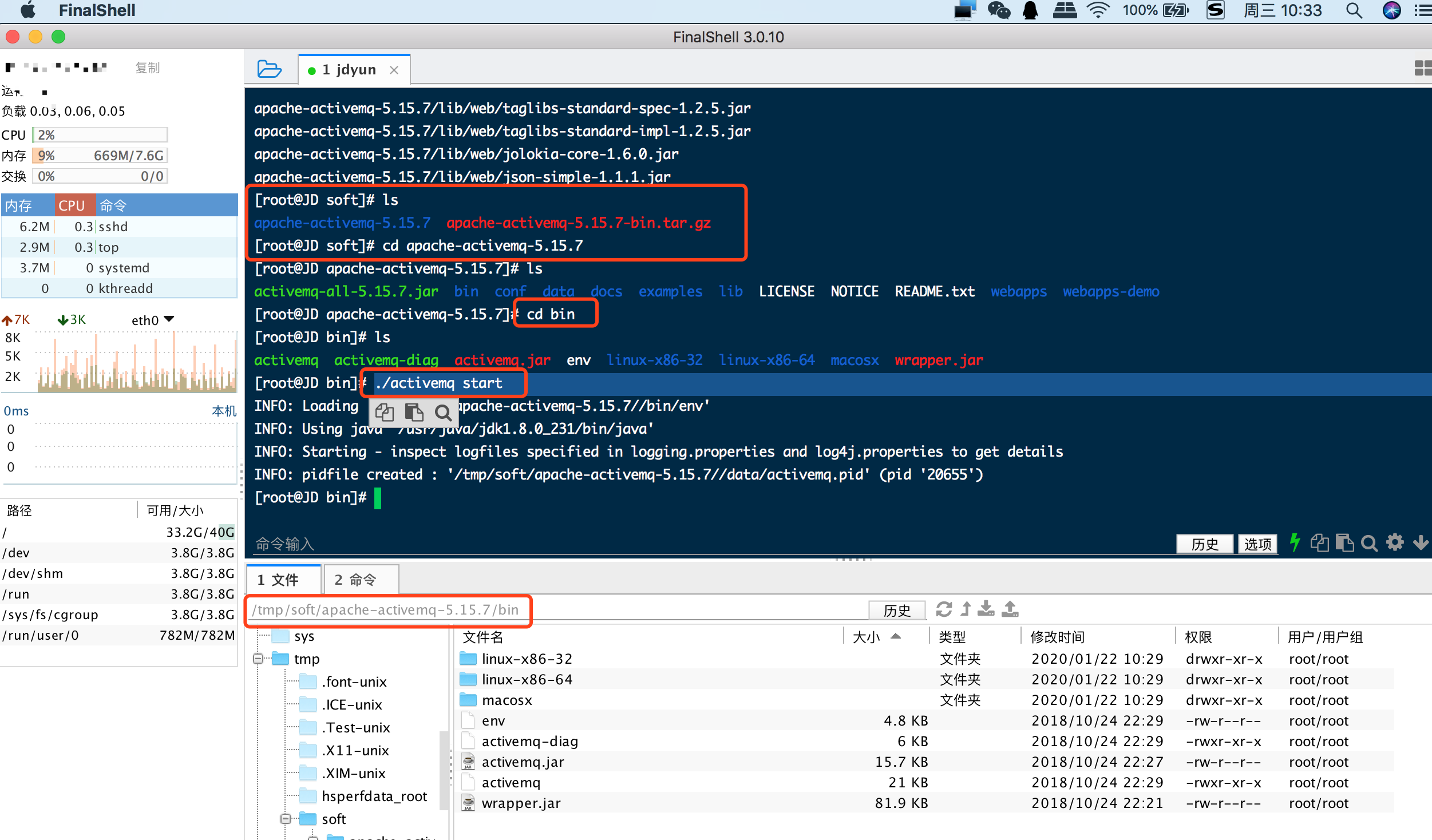Click the search magnifier in selection popup
1432x840 pixels.
[x=443, y=413]
